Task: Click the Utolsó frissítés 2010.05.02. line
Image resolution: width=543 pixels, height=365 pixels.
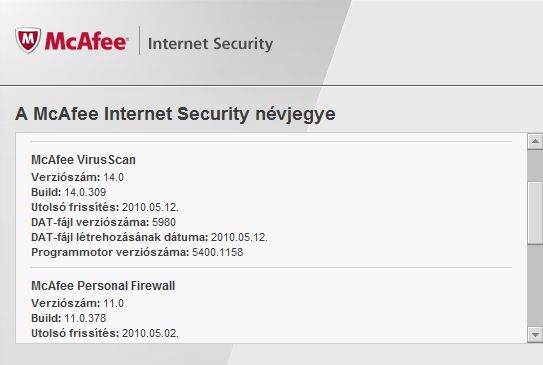Action: coord(105,333)
